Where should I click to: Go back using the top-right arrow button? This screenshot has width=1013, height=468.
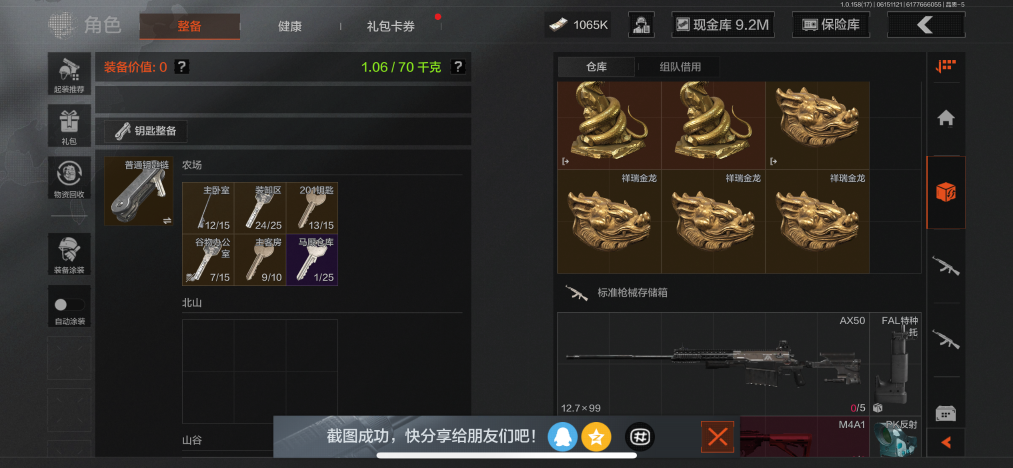(x=926, y=25)
